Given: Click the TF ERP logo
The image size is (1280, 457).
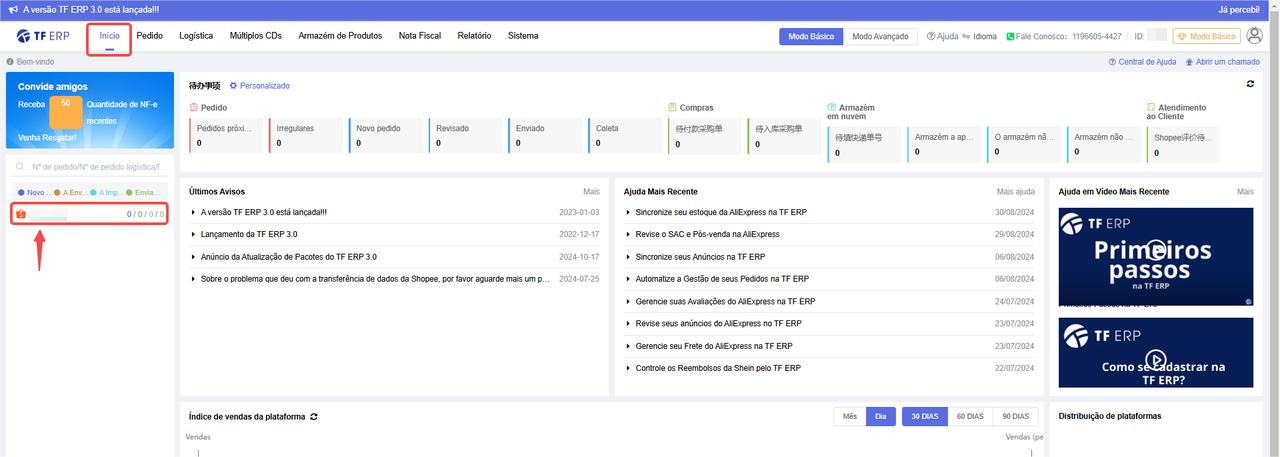Looking at the screenshot, I should 43,36.
